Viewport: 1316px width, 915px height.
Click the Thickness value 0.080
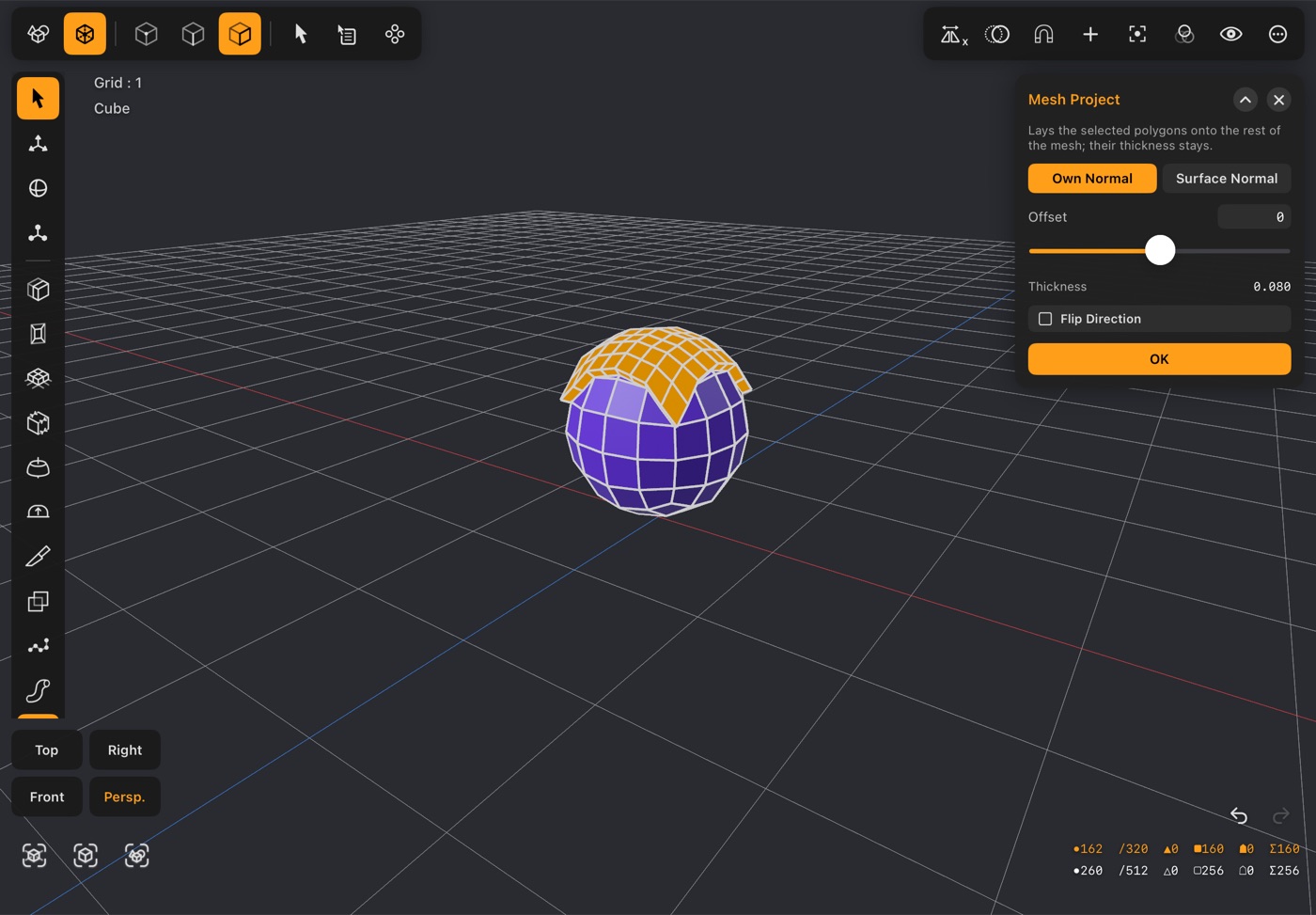(x=1272, y=287)
